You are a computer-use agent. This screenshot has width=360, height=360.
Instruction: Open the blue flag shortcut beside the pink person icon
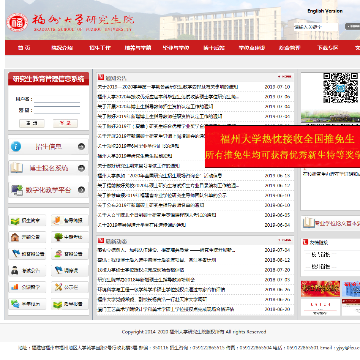pos(27,254)
